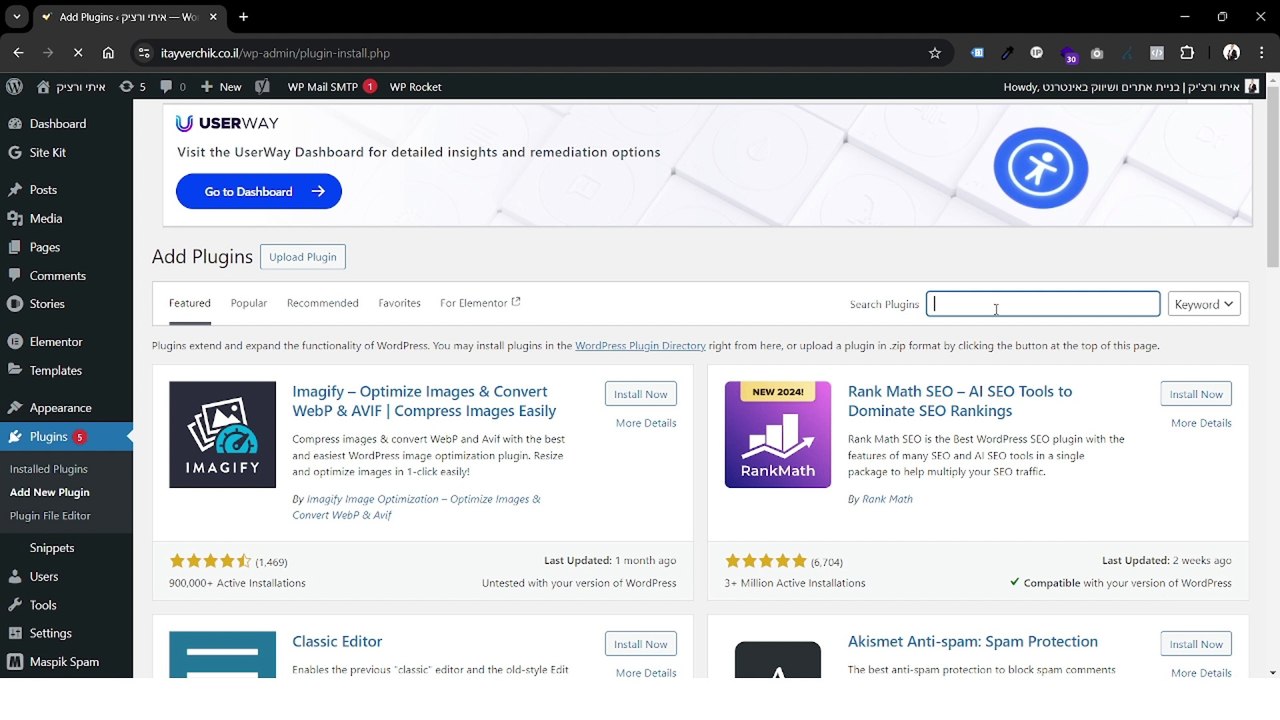Screen dimensions: 1280x720
Task: Switch to the Popular plugins tab
Action: click(249, 303)
